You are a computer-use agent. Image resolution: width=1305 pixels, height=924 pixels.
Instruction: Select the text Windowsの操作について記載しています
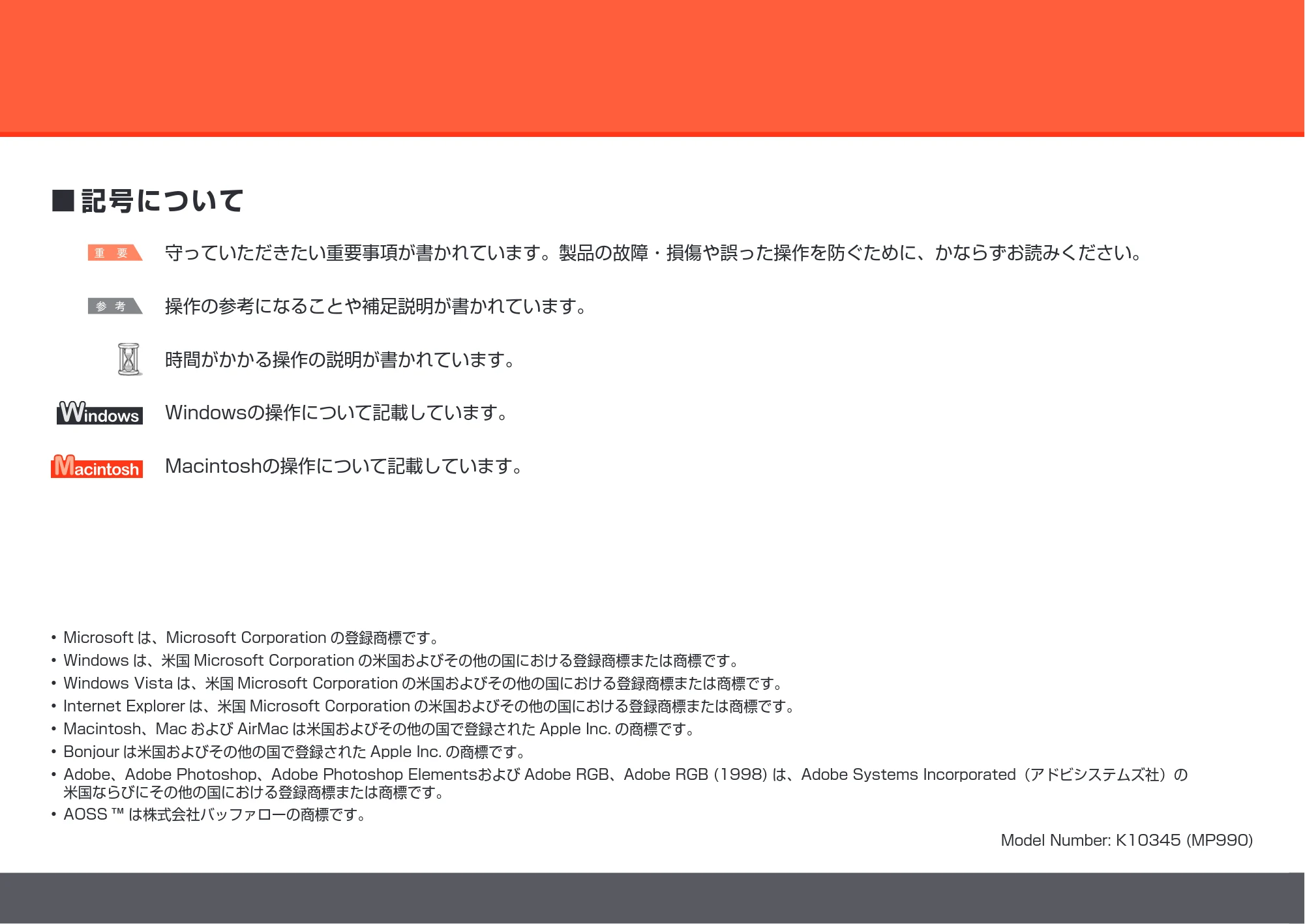[x=337, y=413]
